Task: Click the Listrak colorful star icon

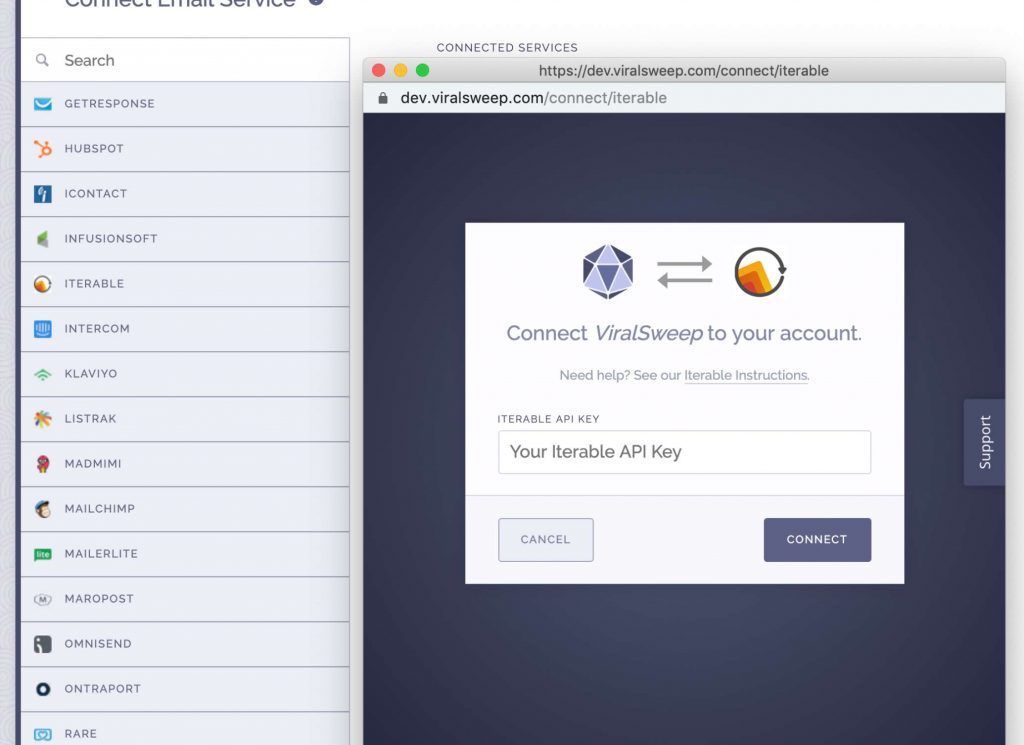Action: (42, 419)
